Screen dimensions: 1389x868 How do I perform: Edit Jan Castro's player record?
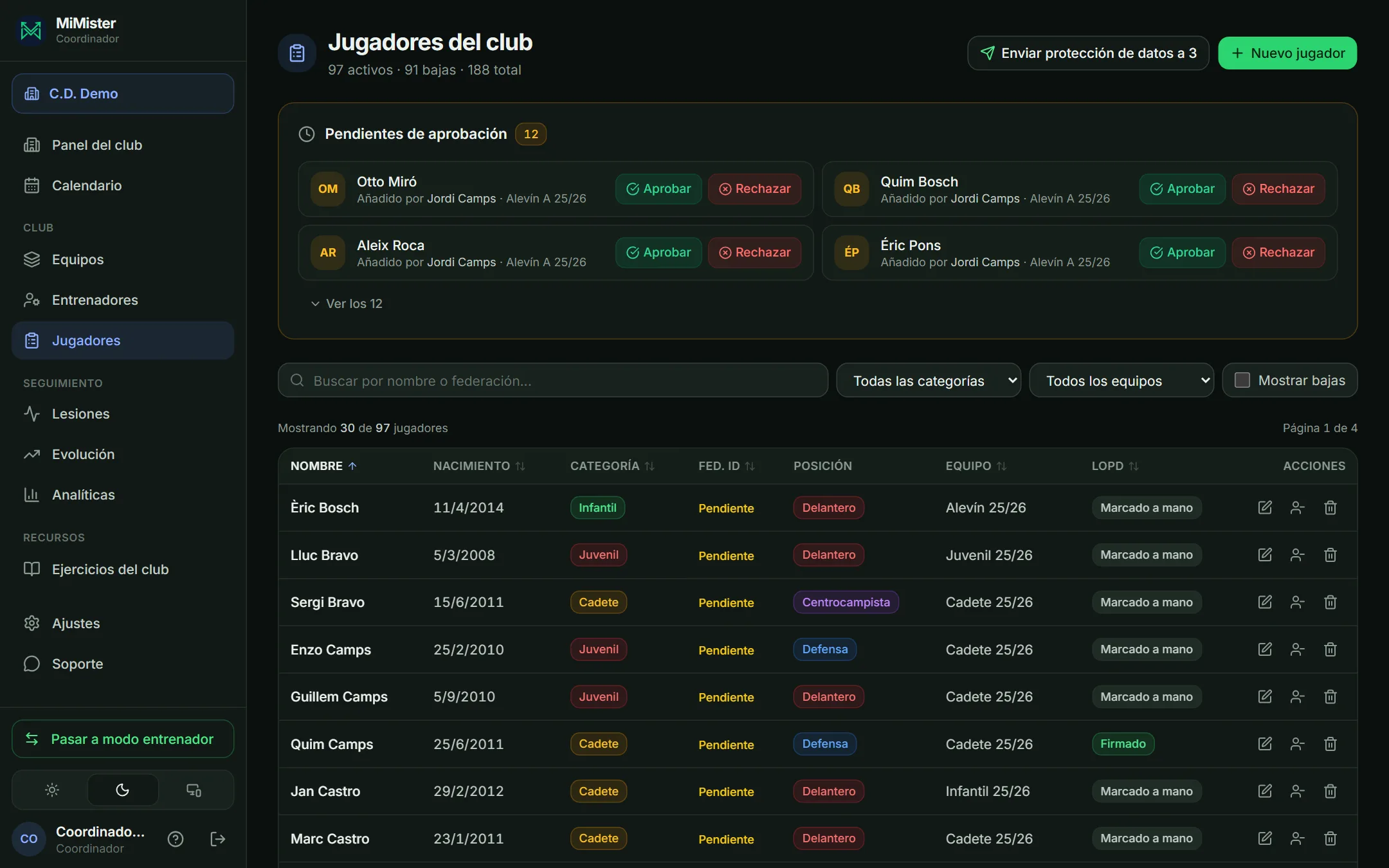coord(1265,791)
